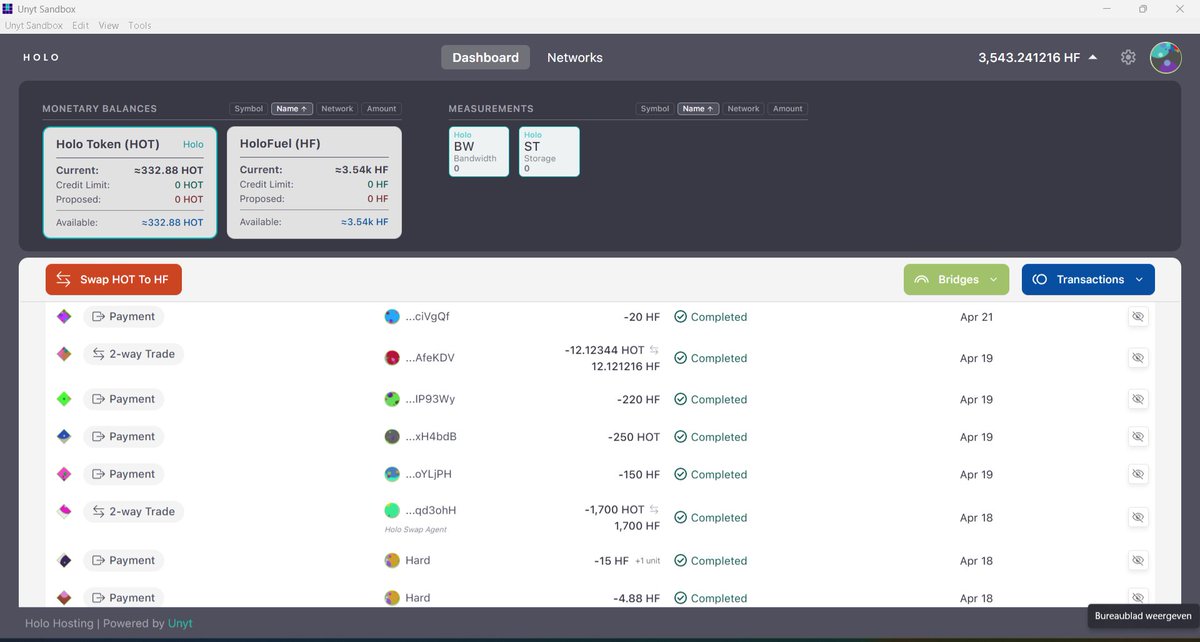Viewport: 1200px width, 642px height.
Task: Open the settings gear icon
Action: [x=1128, y=58]
